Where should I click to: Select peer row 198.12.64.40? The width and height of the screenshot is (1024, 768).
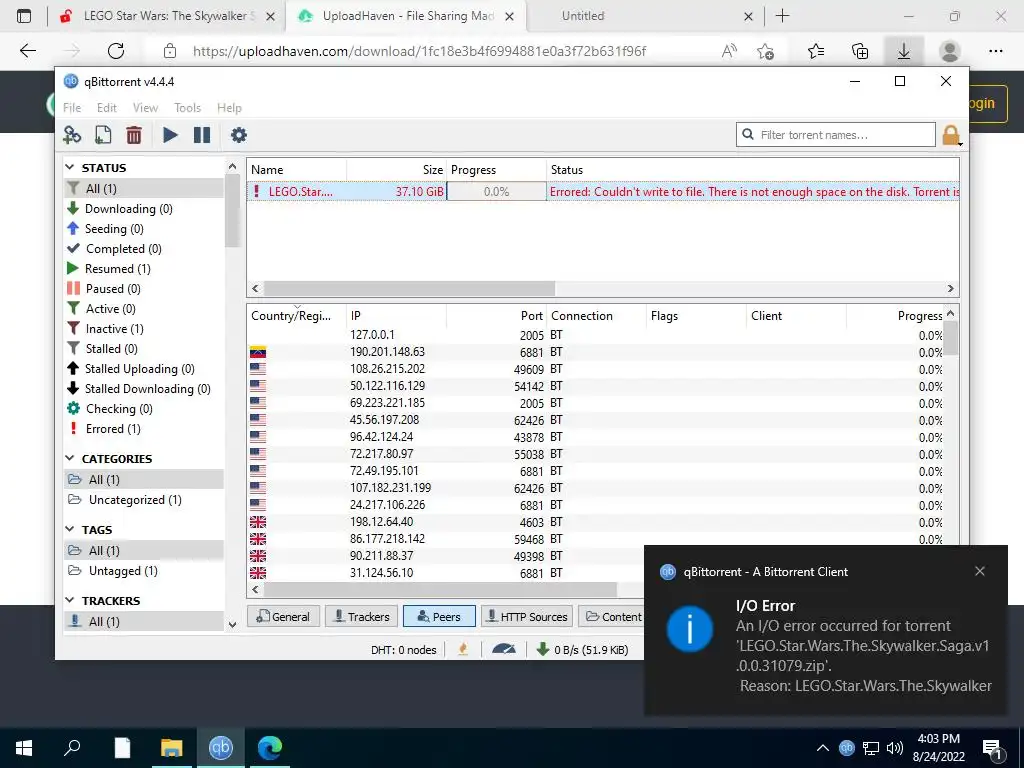pos(595,522)
